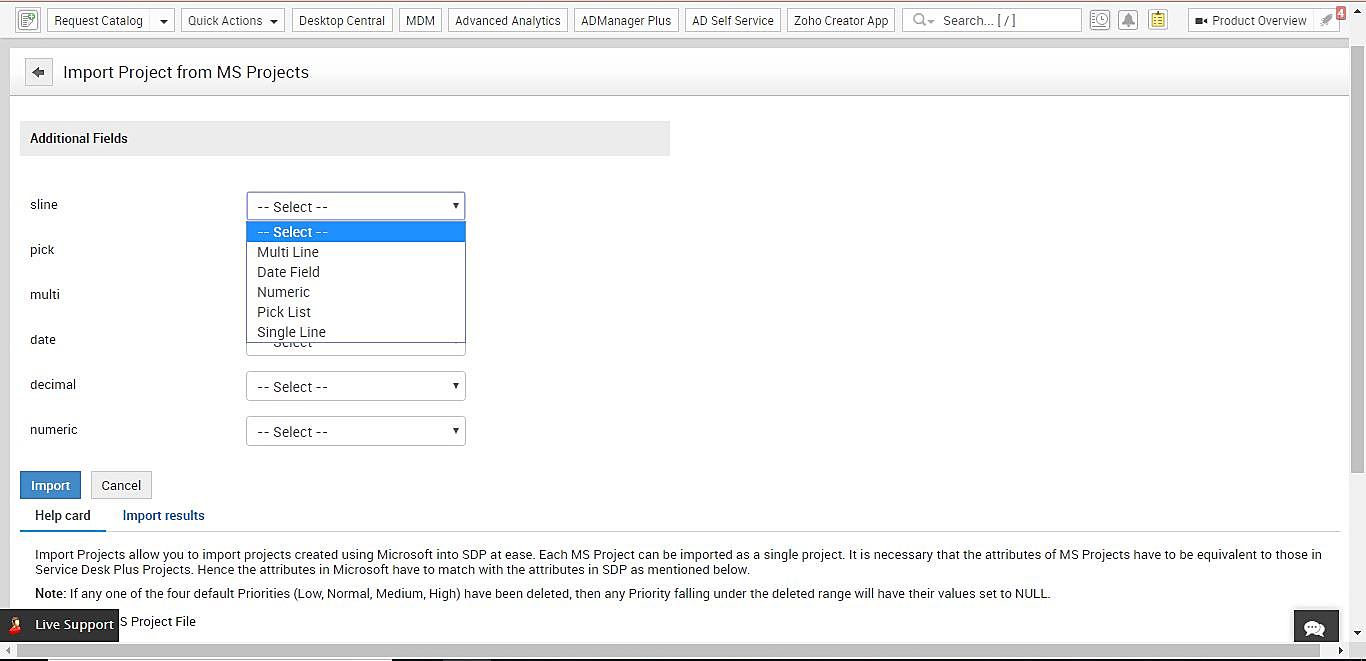Choose '-- Select --' in open list
Viewport: 1366px width, 661px height.
[x=356, y=232]
